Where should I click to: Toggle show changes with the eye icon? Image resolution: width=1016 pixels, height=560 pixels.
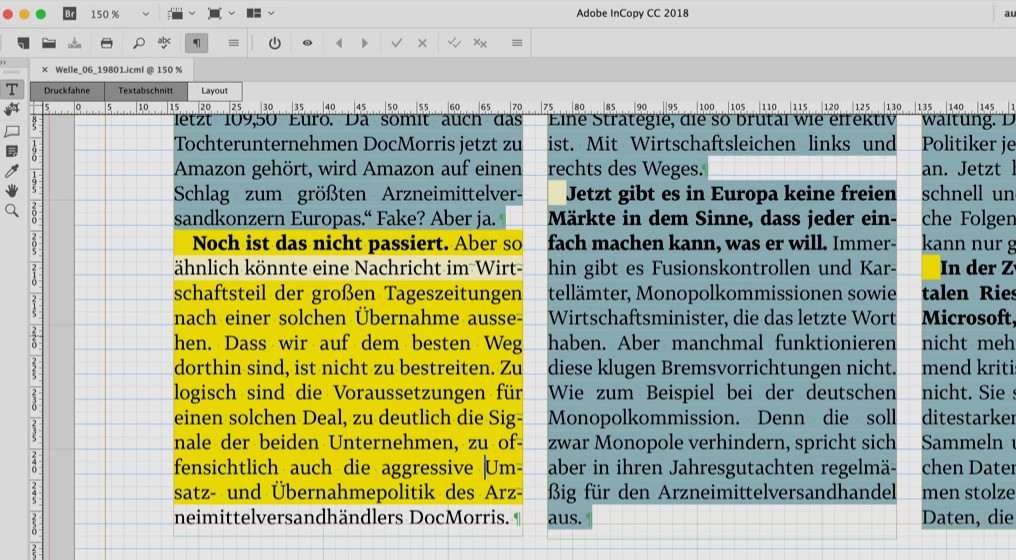point(307,43)
